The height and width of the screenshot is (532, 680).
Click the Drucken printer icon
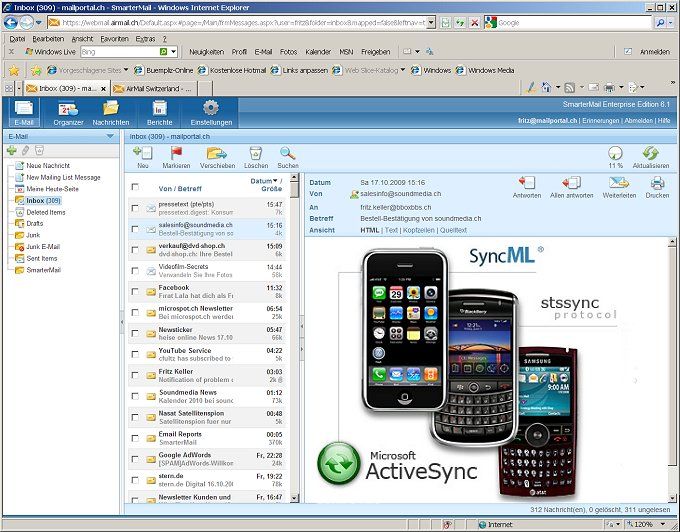657,183
